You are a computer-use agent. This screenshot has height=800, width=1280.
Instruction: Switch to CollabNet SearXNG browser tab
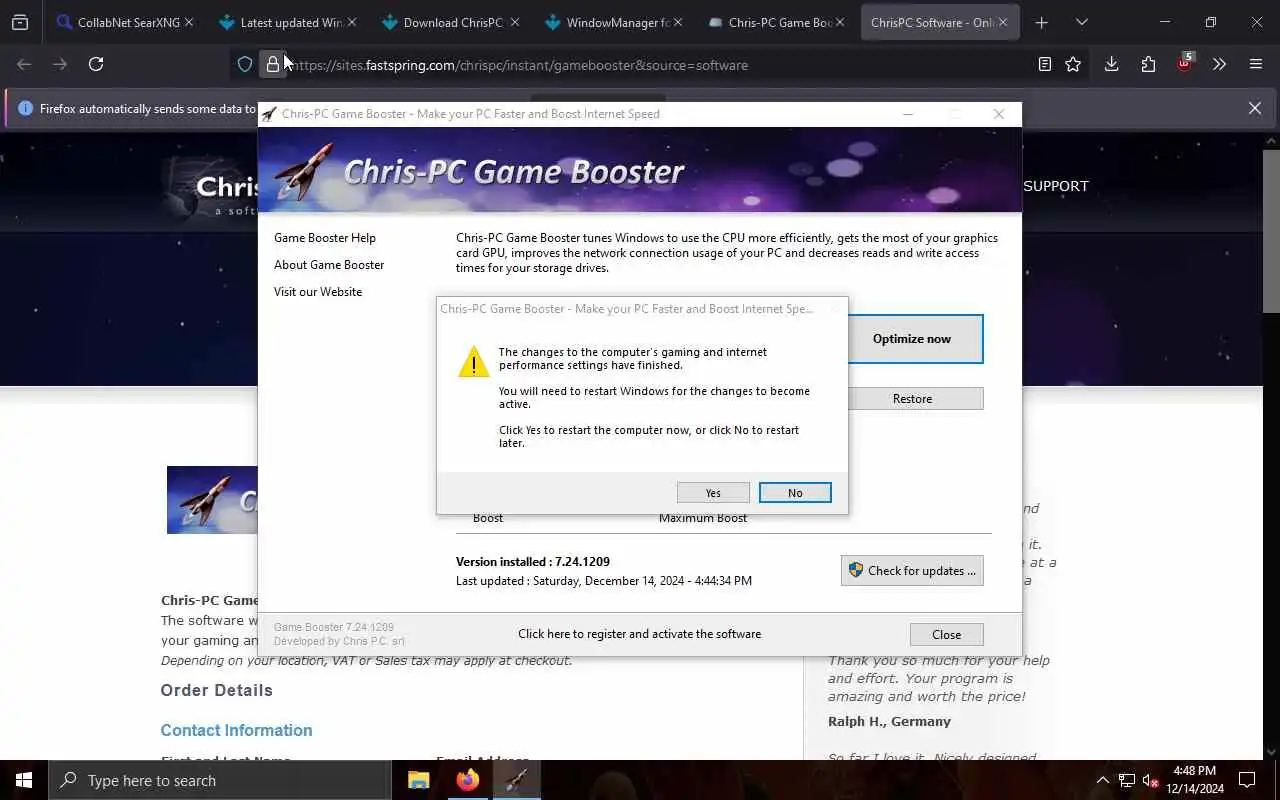tap(125, 22)
